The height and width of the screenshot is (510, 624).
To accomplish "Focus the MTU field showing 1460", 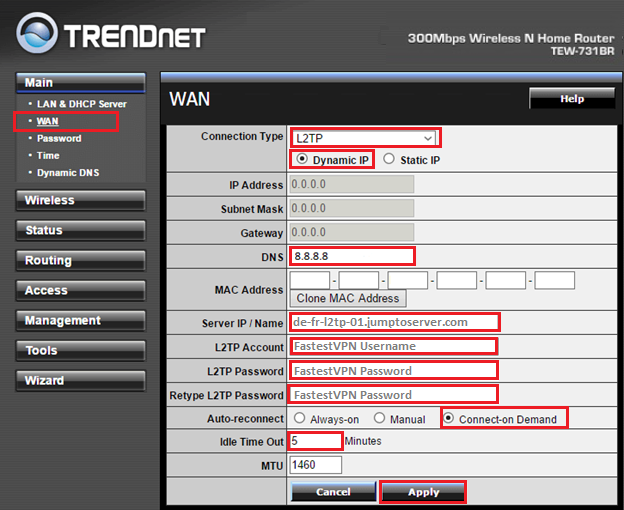I will [316, 465].
